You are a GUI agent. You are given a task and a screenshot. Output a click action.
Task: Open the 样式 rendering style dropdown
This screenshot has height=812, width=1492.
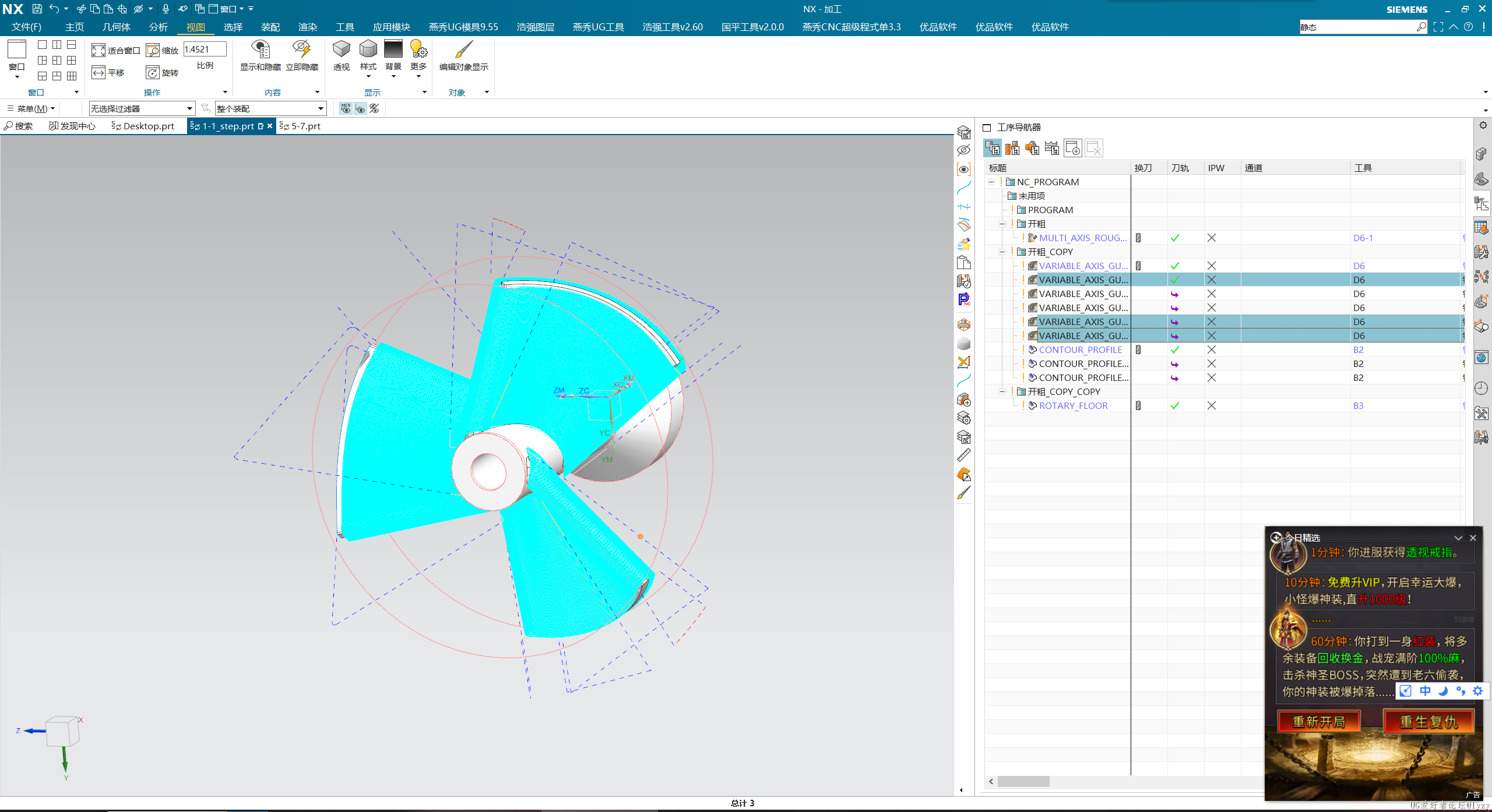(x=368, y=76)
